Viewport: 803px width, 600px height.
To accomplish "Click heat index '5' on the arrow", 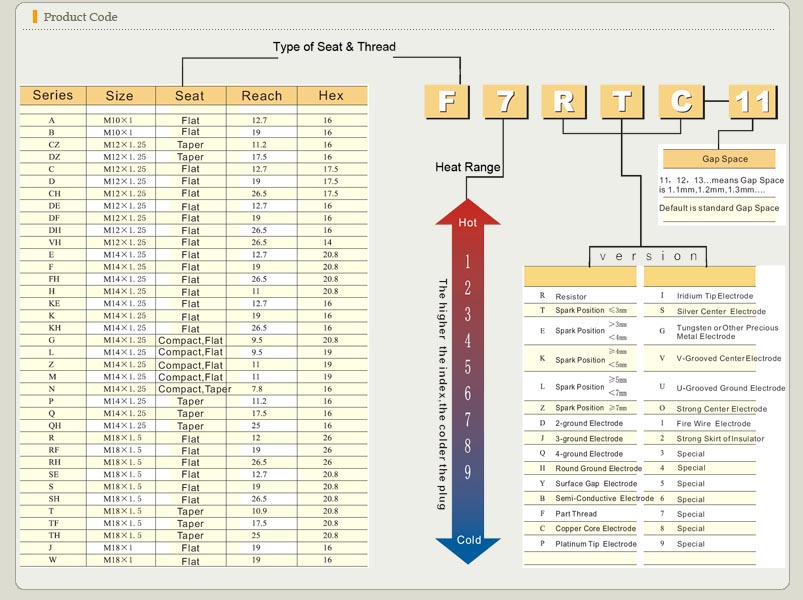I will point(468,367).
